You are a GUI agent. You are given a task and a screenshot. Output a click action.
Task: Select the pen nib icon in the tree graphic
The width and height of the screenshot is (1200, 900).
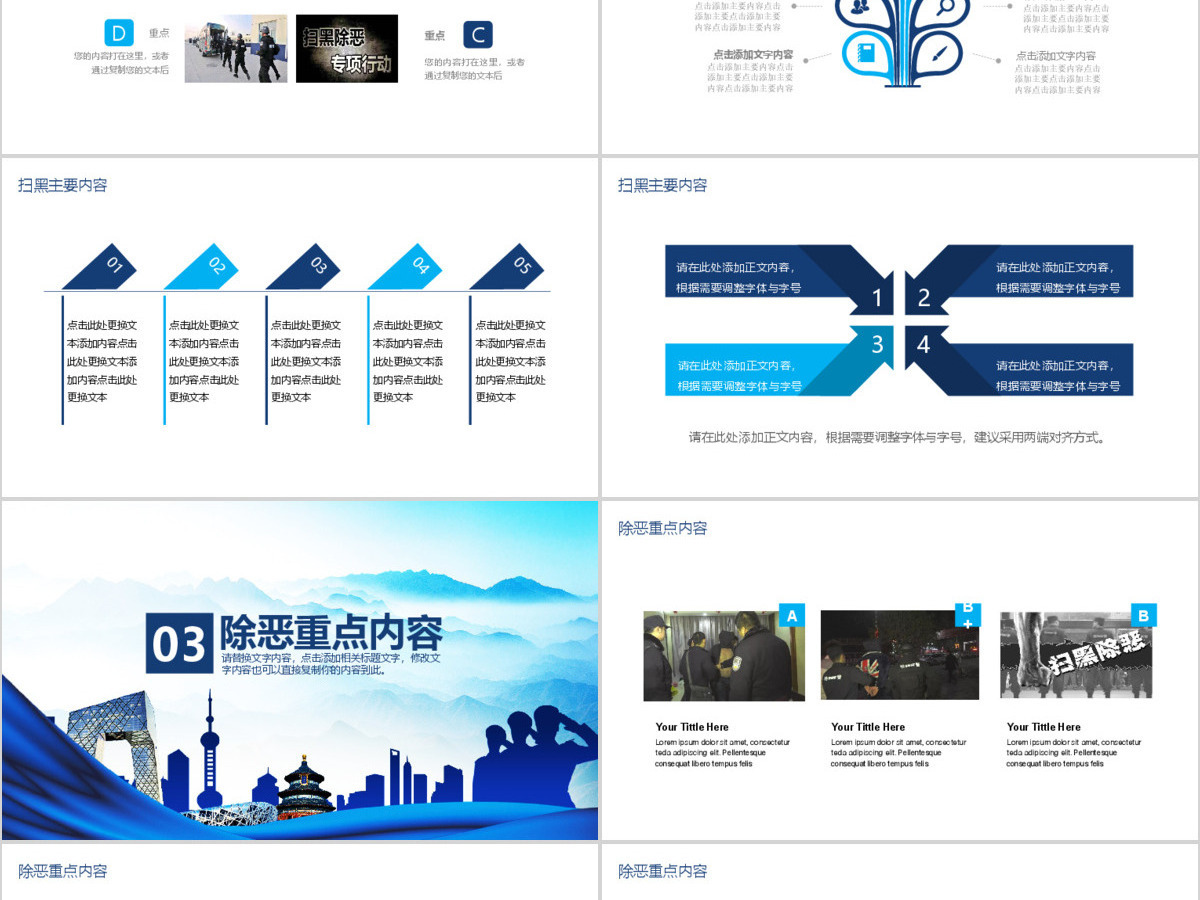(937, 53)
